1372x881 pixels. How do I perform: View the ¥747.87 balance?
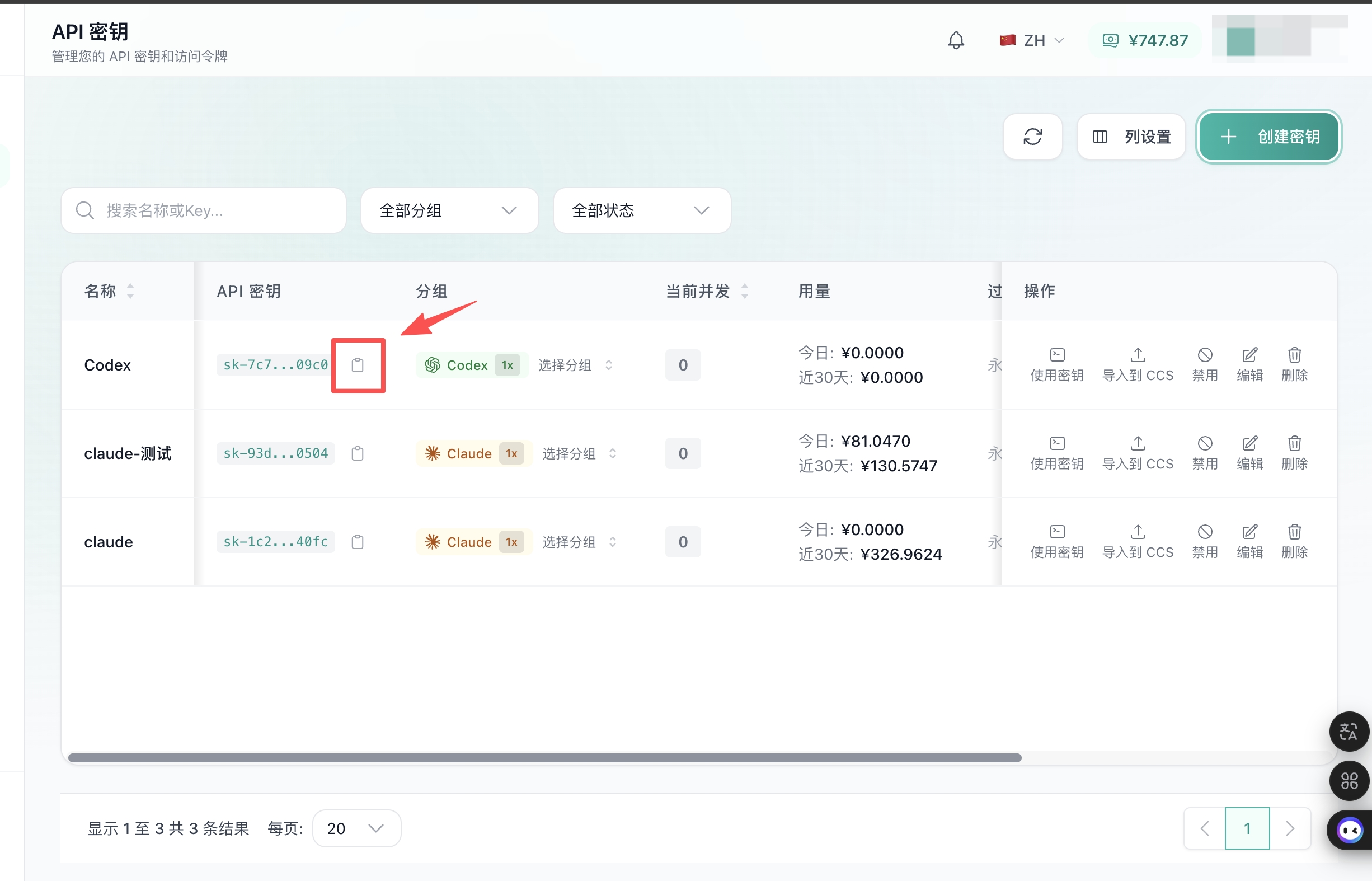pyautogui.click(x=1144, y=41)
